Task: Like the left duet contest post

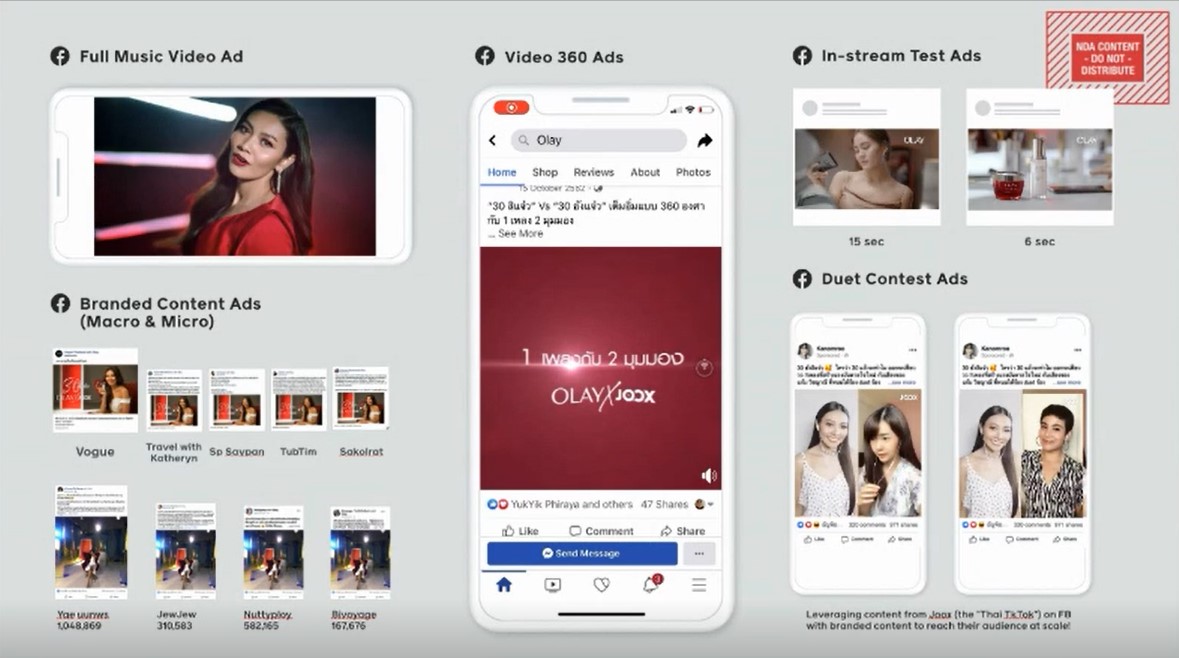Action: pos(814,539)
